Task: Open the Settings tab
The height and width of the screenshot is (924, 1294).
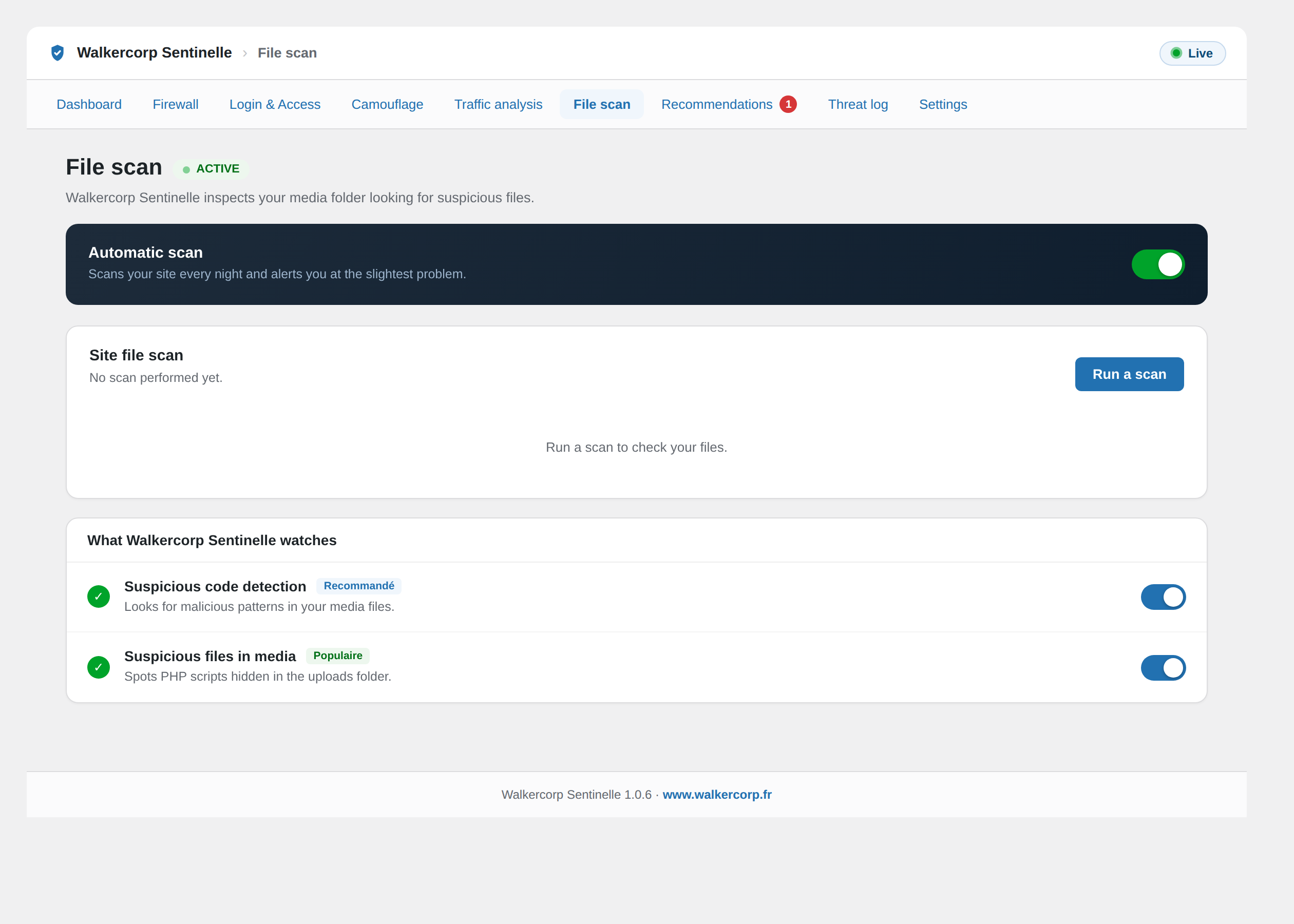Action: 943,104
